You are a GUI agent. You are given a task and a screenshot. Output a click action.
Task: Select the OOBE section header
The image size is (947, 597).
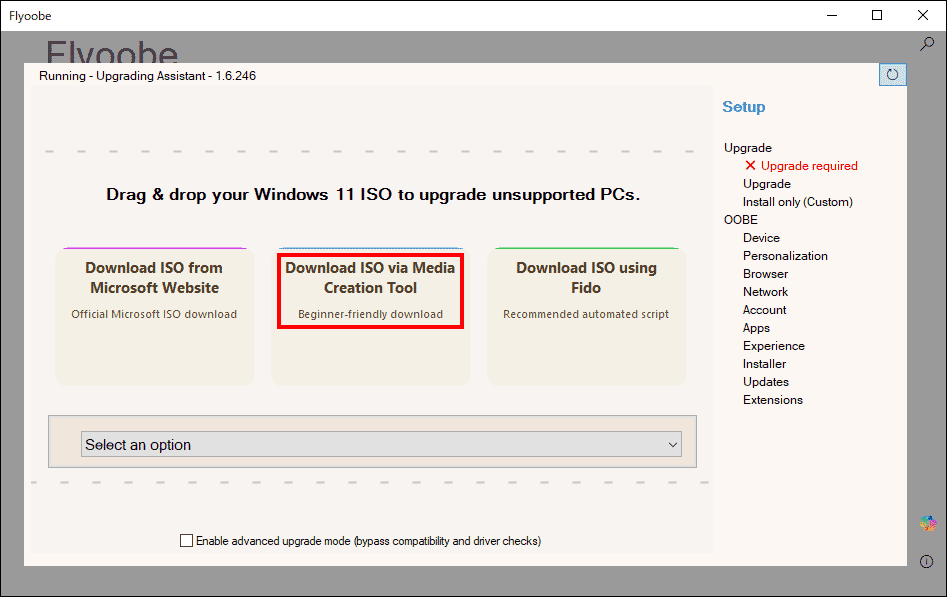[x=740, y=220]
